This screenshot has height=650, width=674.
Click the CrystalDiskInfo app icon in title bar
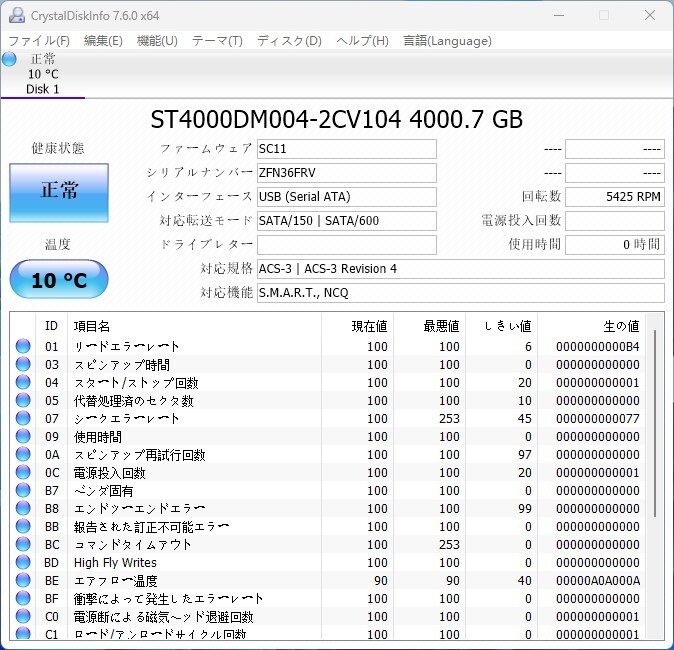pyautogui.click(x=17, y=15)
